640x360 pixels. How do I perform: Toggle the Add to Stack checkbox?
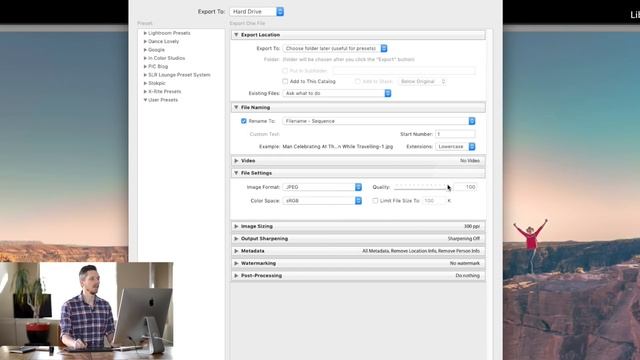(x=358, y=82)
